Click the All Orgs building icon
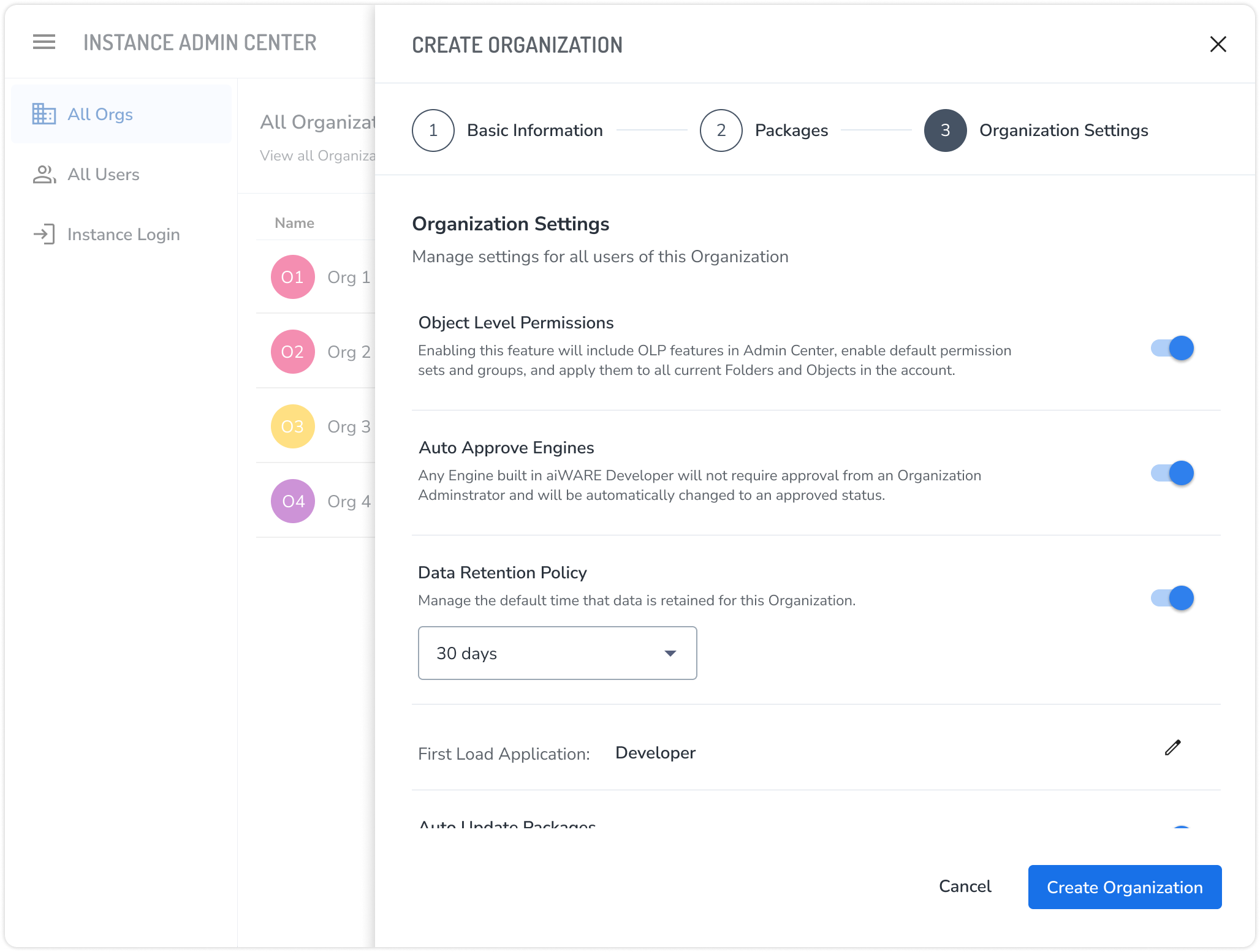This screenshot has height=952, width=1260. click(x=44, y=114)
